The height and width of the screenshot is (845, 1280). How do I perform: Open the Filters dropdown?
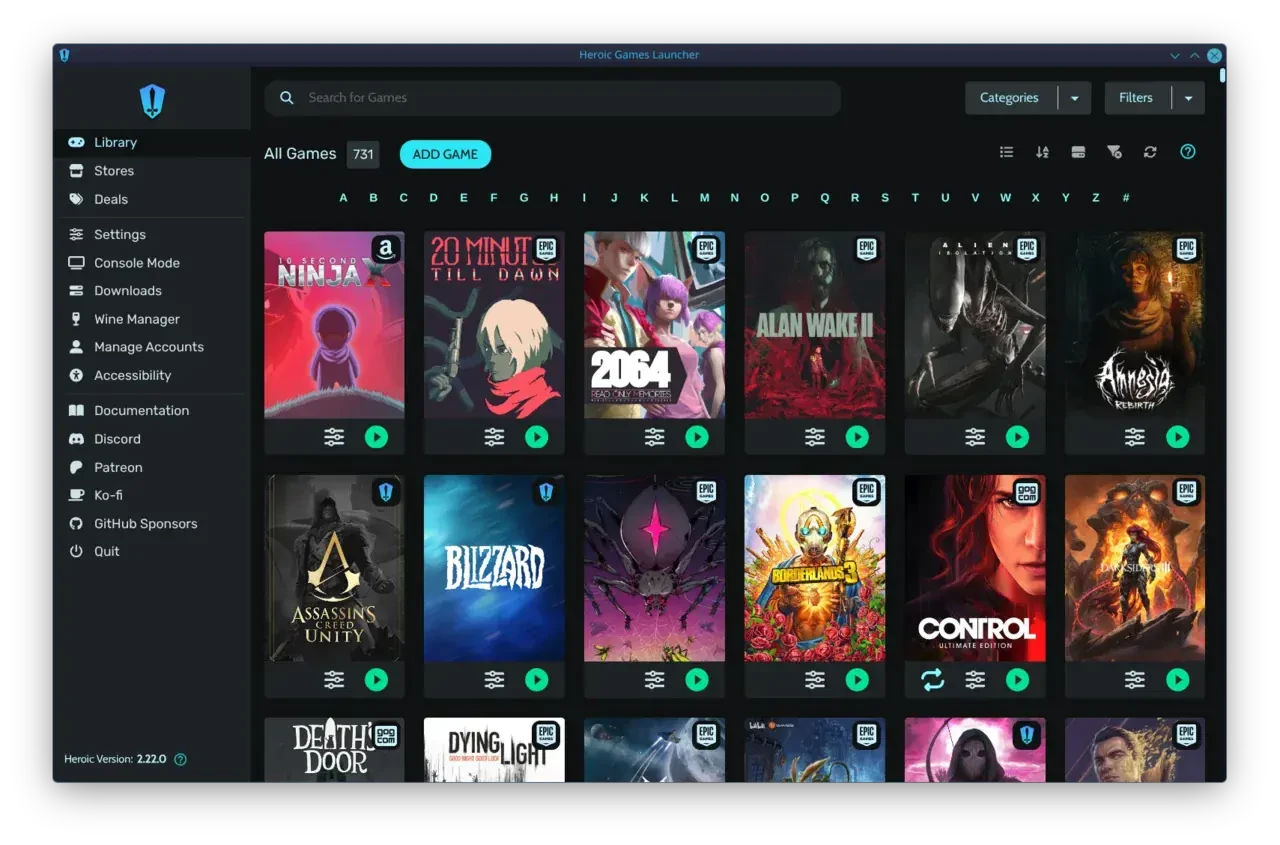1188,98
